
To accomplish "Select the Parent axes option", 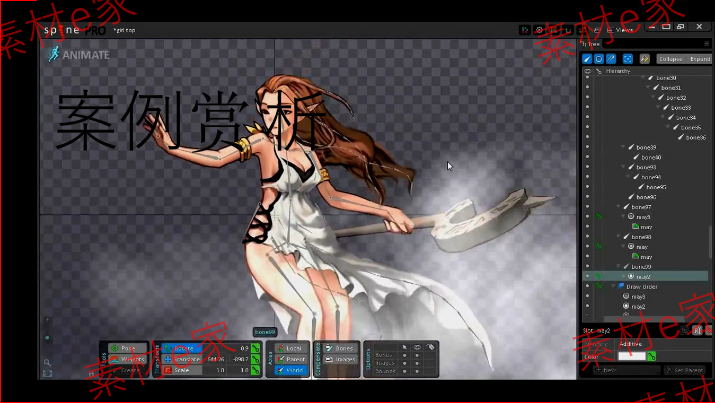I will [291, 359].
